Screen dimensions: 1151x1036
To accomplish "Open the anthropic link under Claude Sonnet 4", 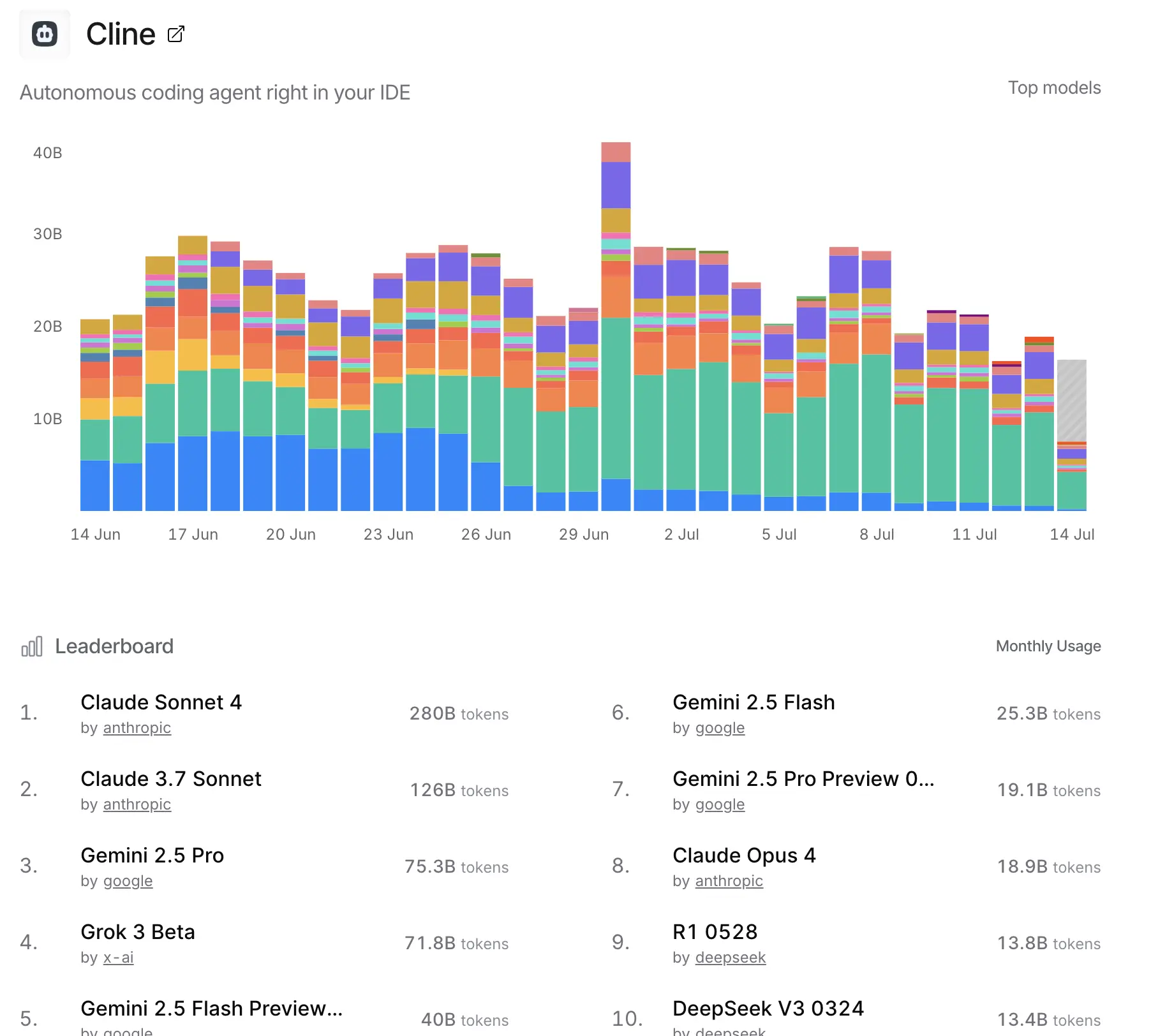I will click(x=137, y=728).
